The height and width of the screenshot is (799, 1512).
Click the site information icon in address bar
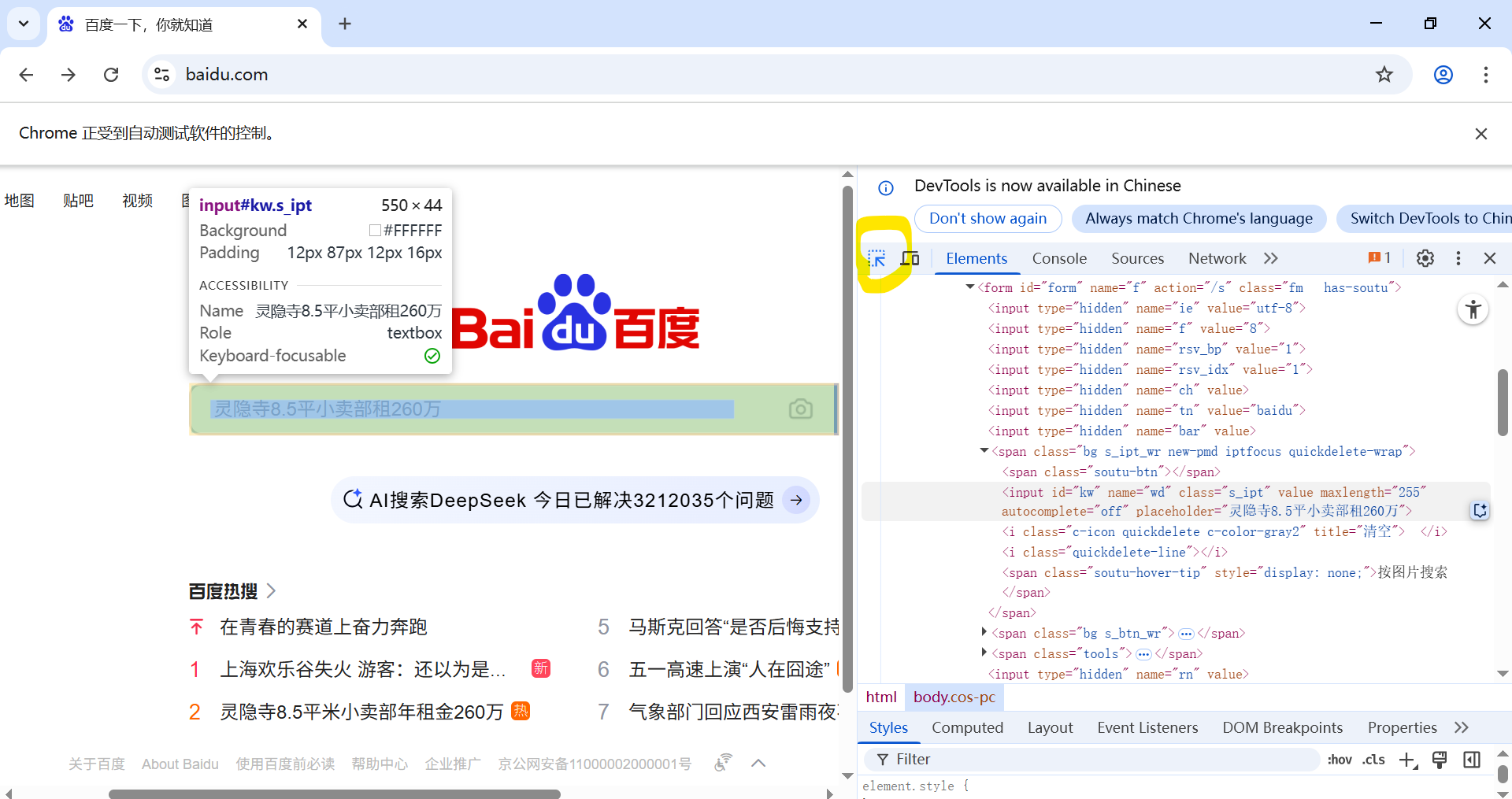[x=162, y=74]
